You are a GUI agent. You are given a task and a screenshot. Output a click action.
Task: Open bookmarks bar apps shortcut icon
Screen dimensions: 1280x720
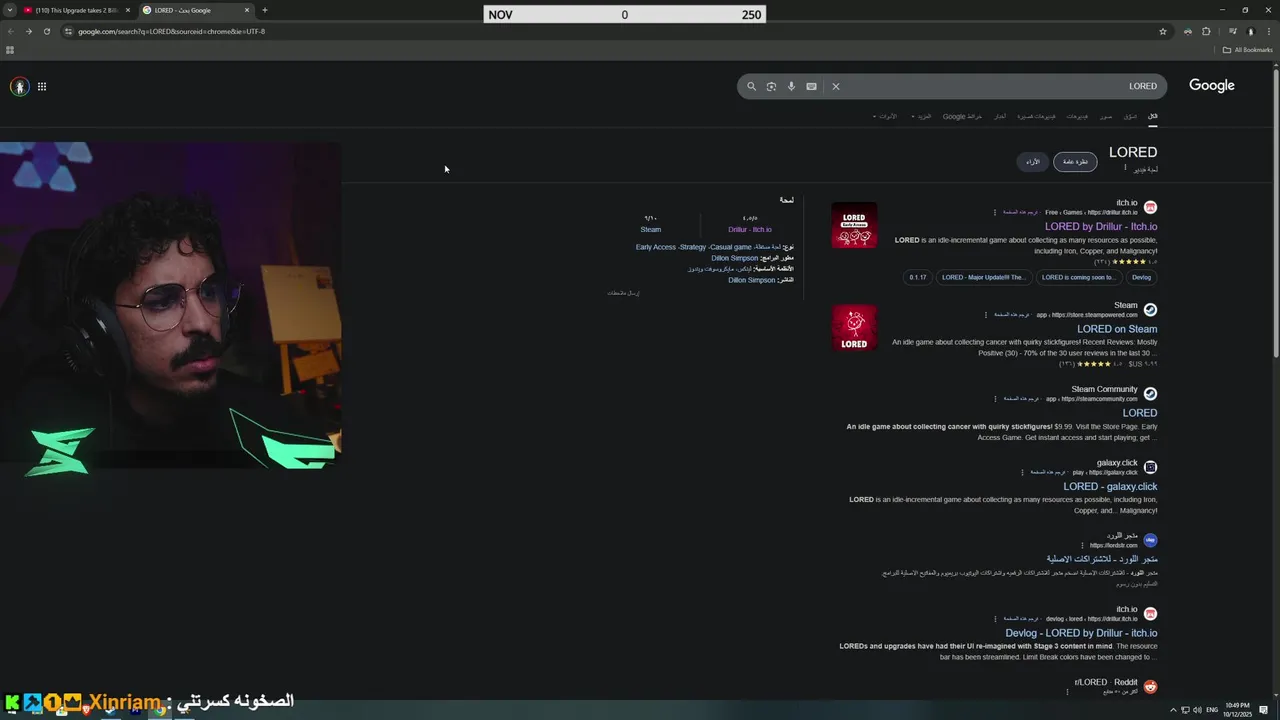(x=10, y=50)
